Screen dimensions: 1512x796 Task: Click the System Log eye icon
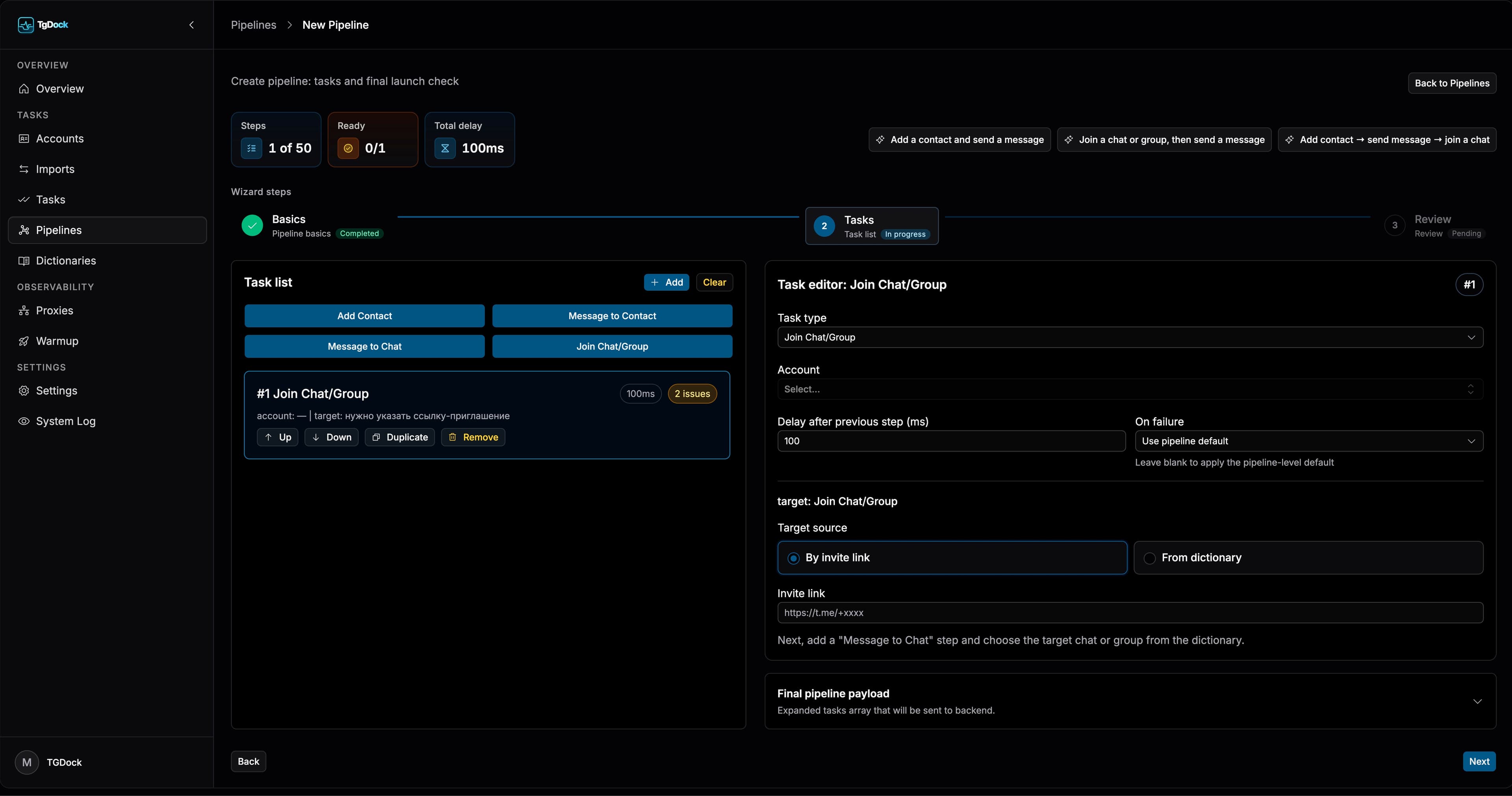24,421
